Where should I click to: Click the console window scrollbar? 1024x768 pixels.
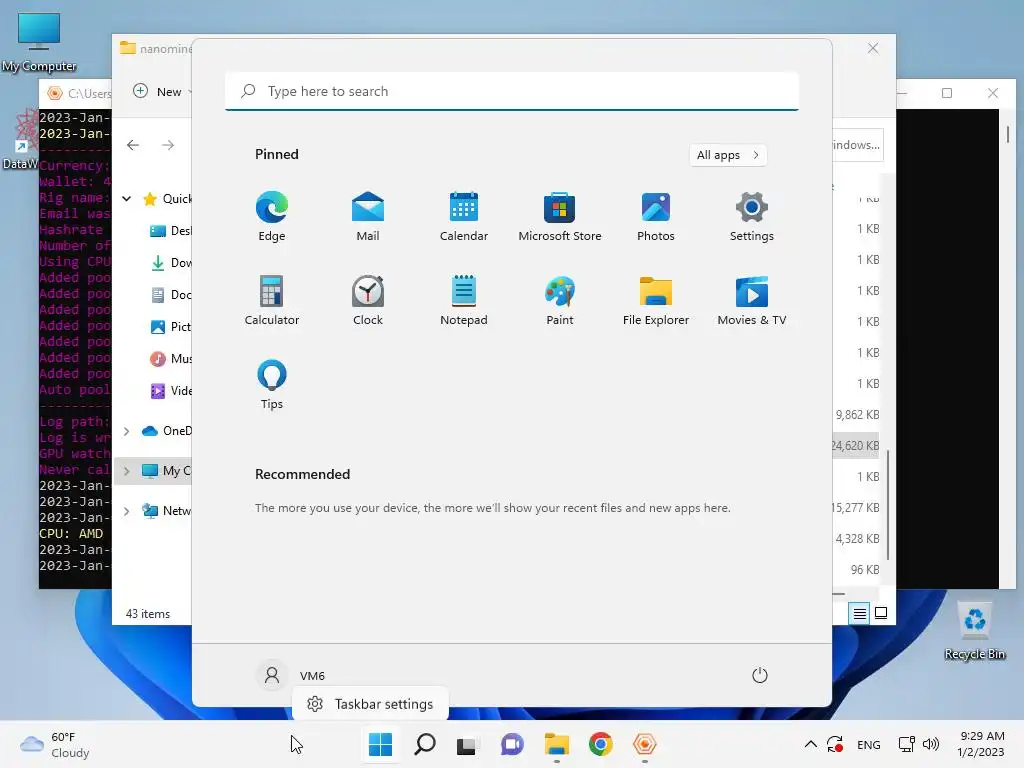pyautogui.click(x=1008, y=134)
